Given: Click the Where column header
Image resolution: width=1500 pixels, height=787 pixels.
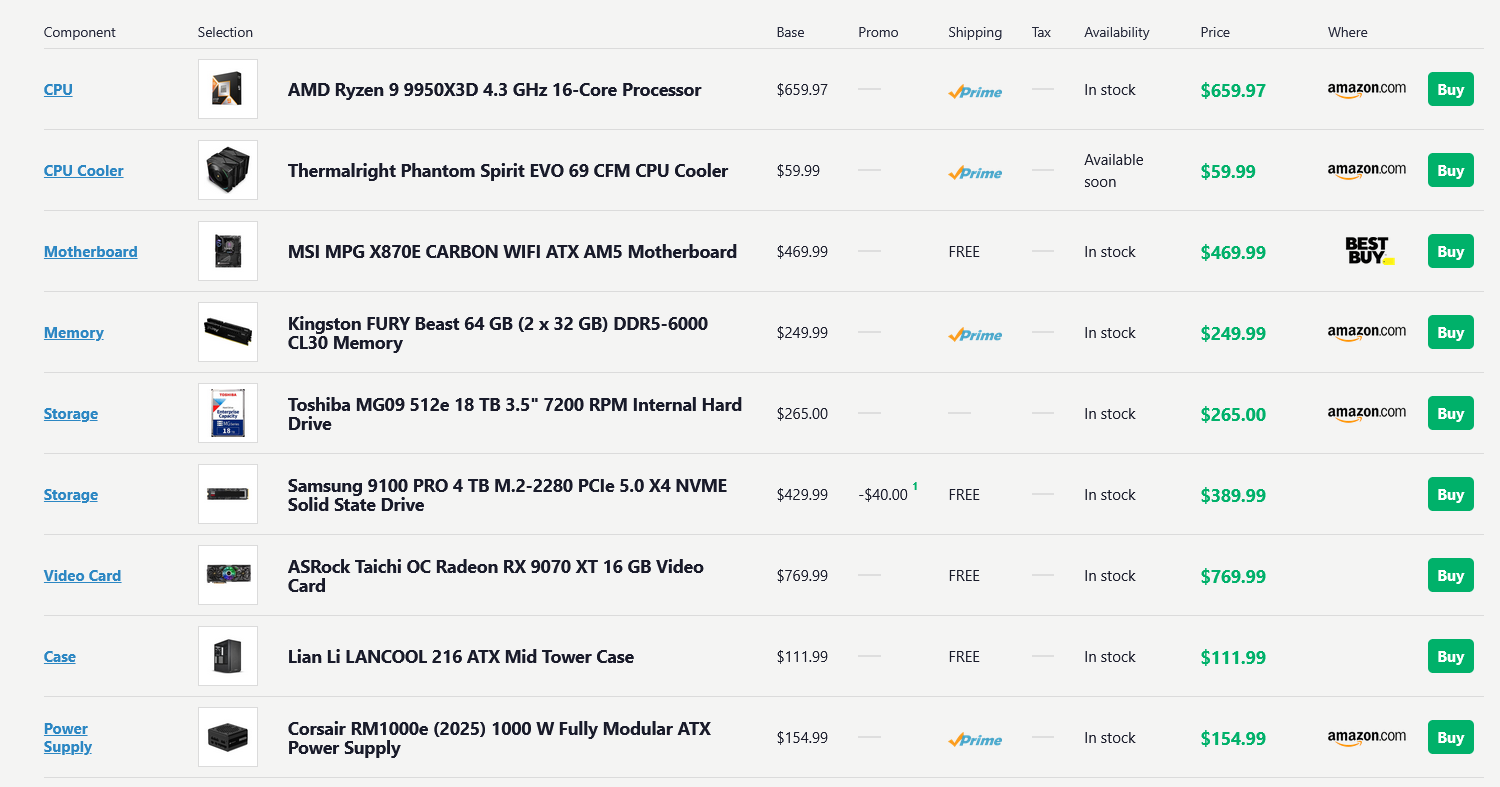Looking at the screenshot, I should pyautogui.click(x=1347, y=32).
